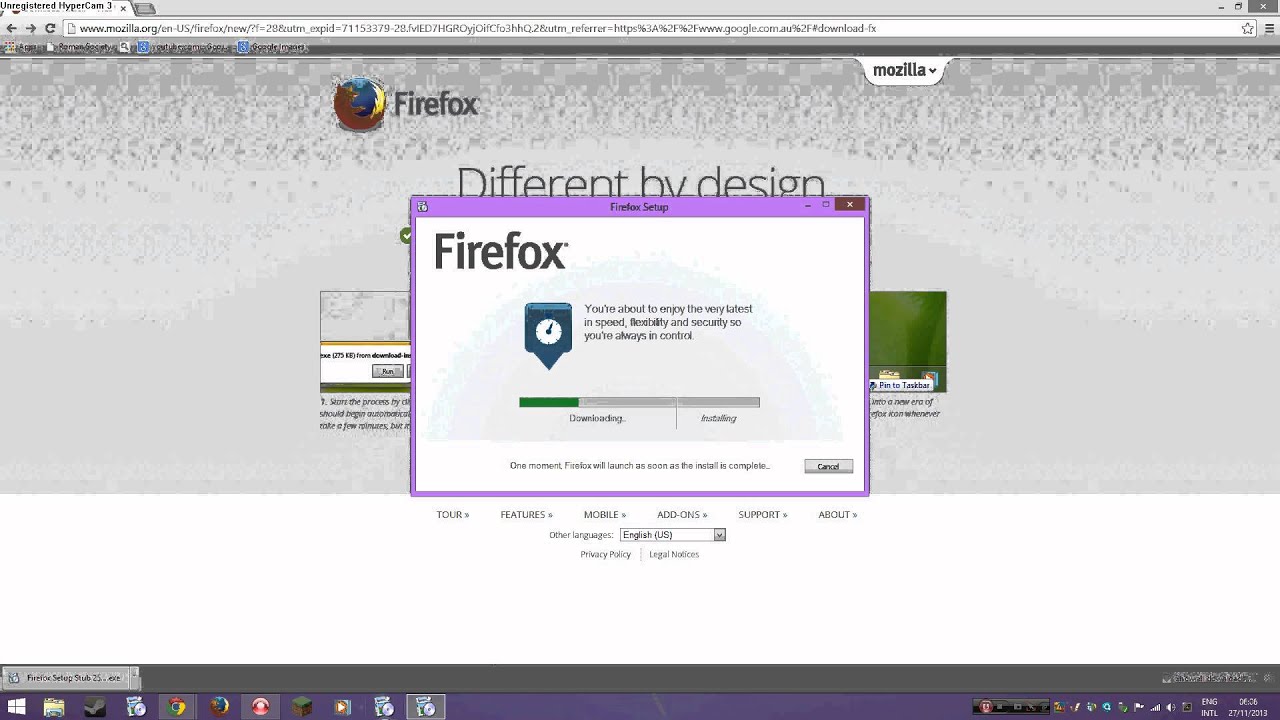Viewport: 1280px width, 720px height.
Task: Launch Firefox from the taskbar
Action: click(219, 707)
